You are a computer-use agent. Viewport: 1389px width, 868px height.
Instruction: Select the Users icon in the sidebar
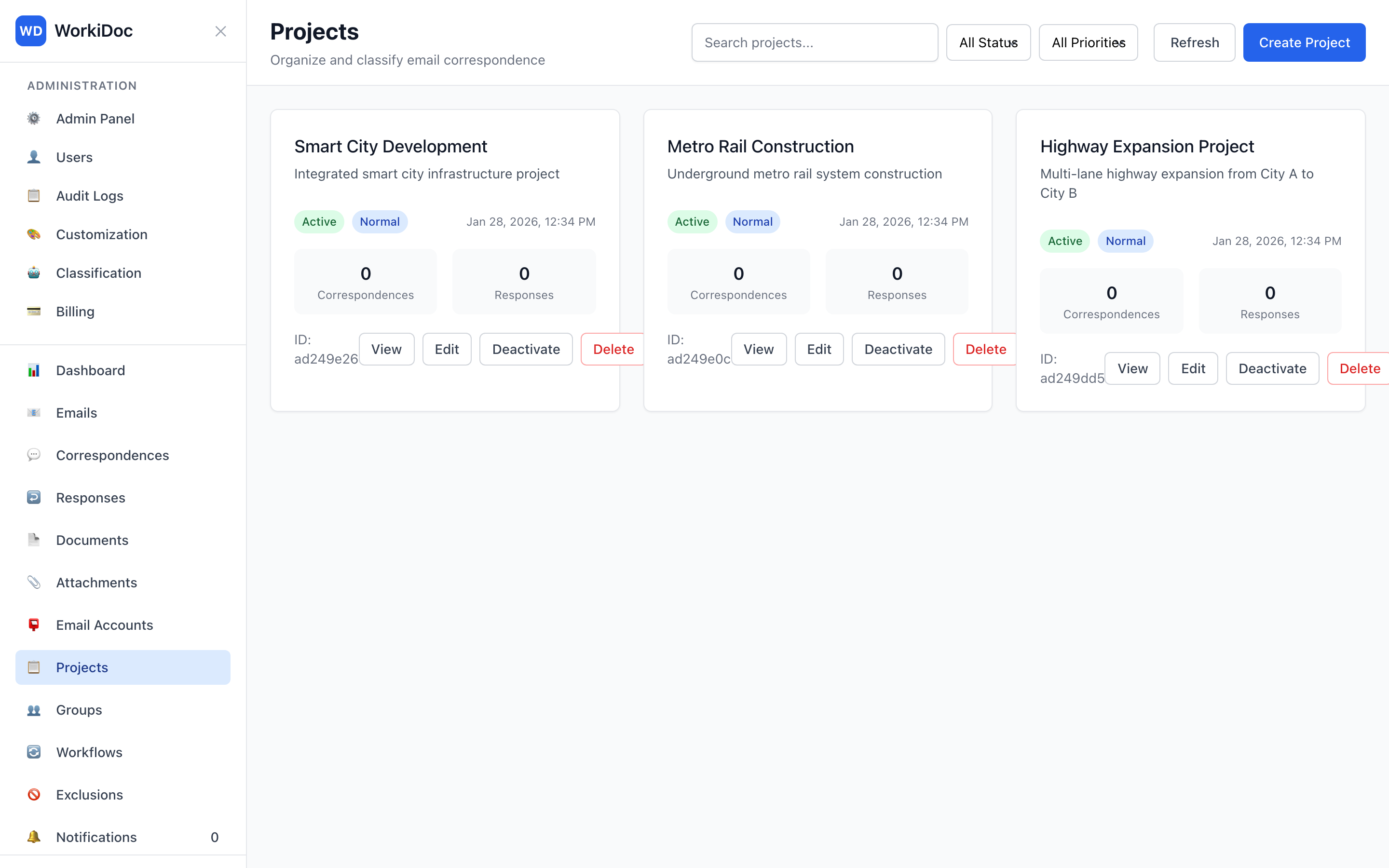(33, 157)
